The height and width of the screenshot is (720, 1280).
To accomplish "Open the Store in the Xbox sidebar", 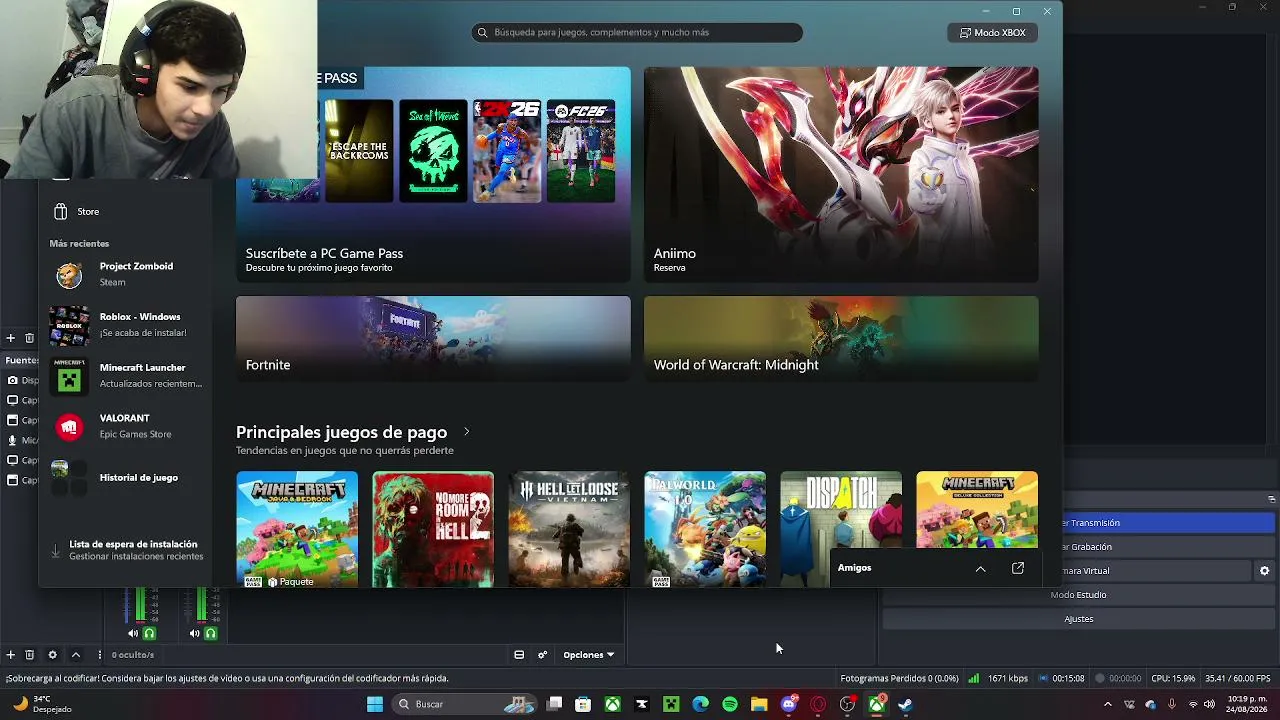I will (x=125, y=211).
